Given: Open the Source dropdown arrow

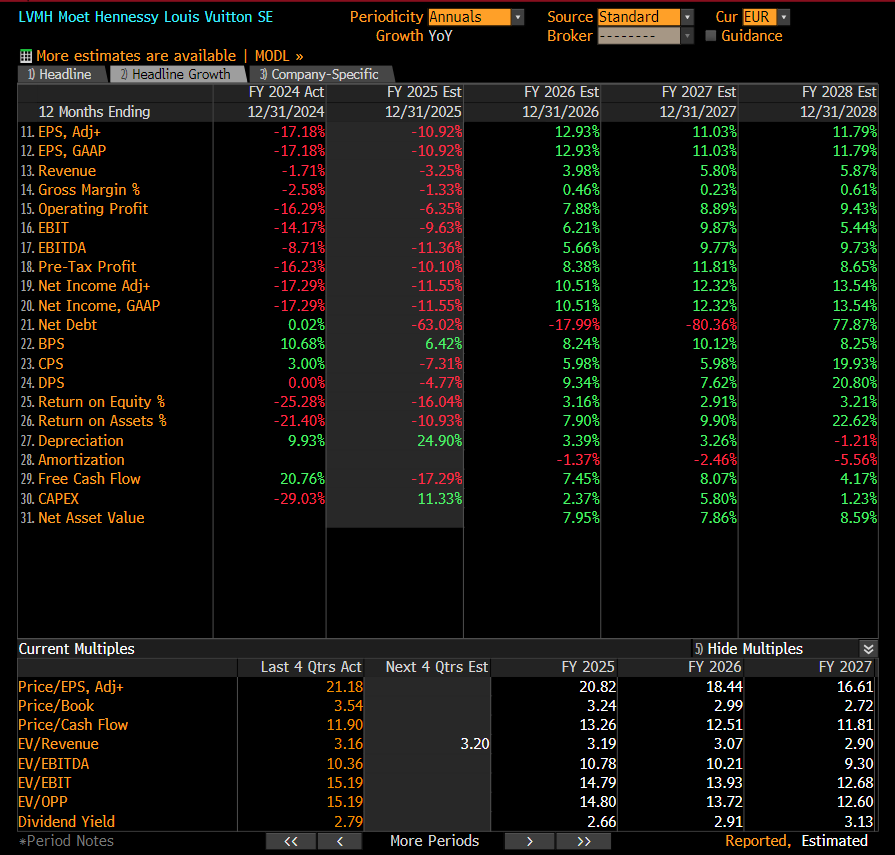Looking at the screenshot, I should (687, 17).
